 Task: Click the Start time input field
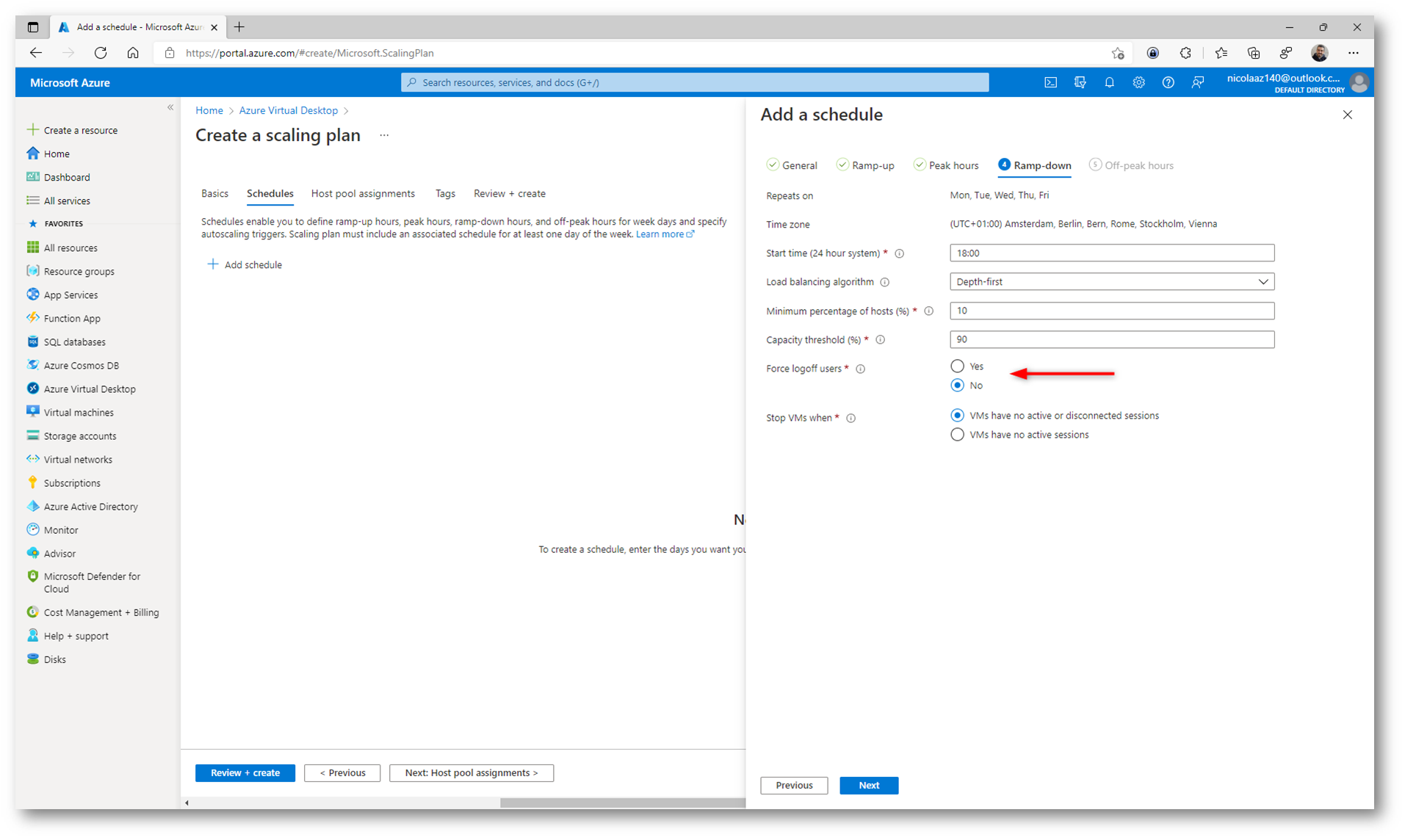click(1111, 253)
